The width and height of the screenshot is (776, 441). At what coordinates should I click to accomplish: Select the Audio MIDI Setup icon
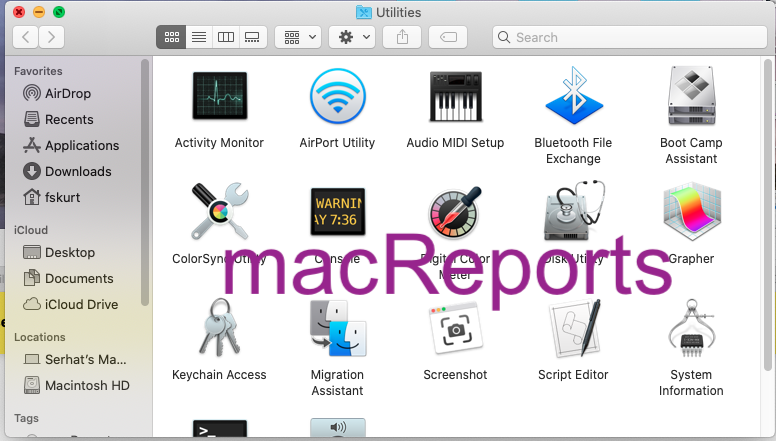pos(455,98)
